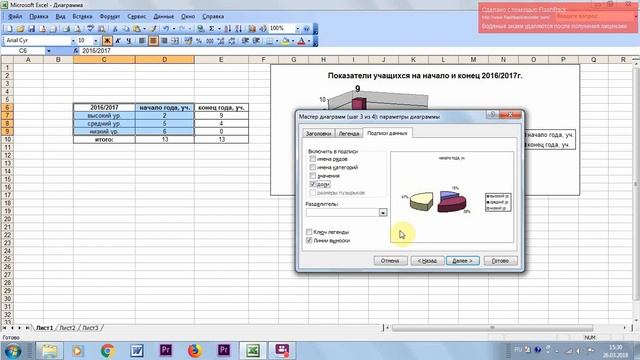This screenshot has height=360, width=640.
Task: Open the Правка menu
Action: [x=39, y=17]
